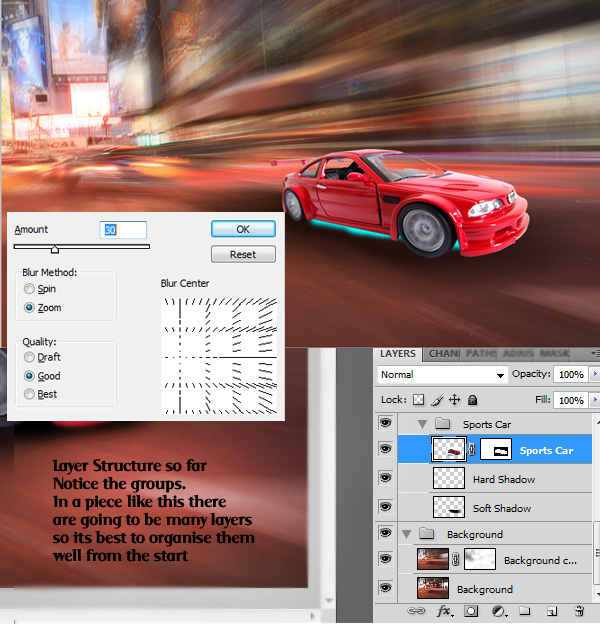Open the Opacity slider arrow
This screenshot has height=624, width=600.
point(595,374)
